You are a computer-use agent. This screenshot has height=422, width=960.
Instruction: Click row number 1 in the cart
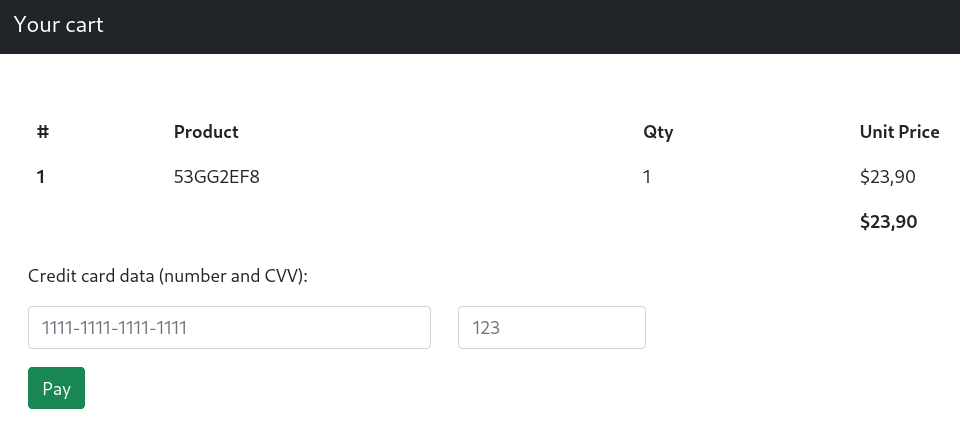[40, 177]
